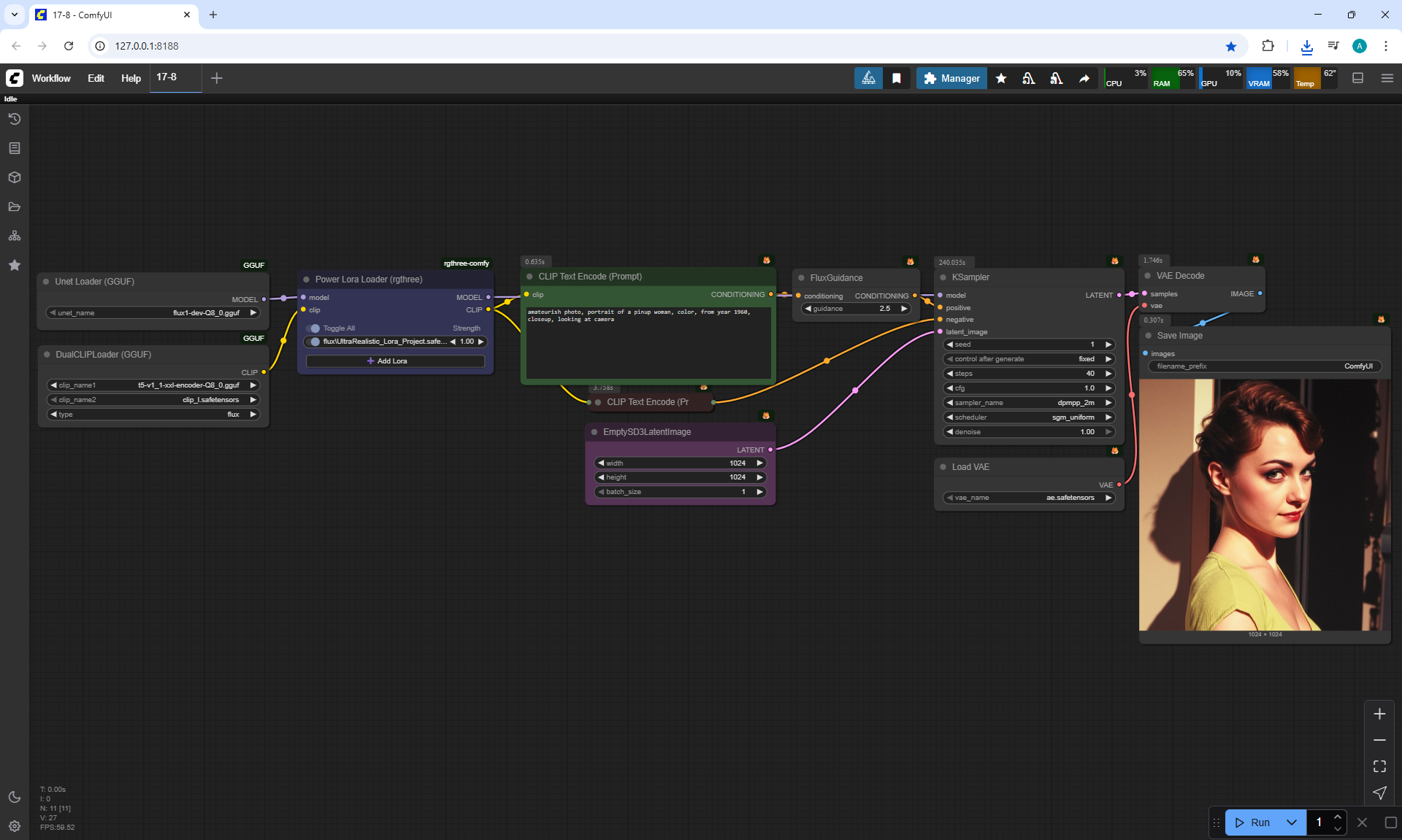Click the denoise slider in KSampler
Image resolution: width=1402 pixels, height=840 pixels.
(x=1028, y=432)
